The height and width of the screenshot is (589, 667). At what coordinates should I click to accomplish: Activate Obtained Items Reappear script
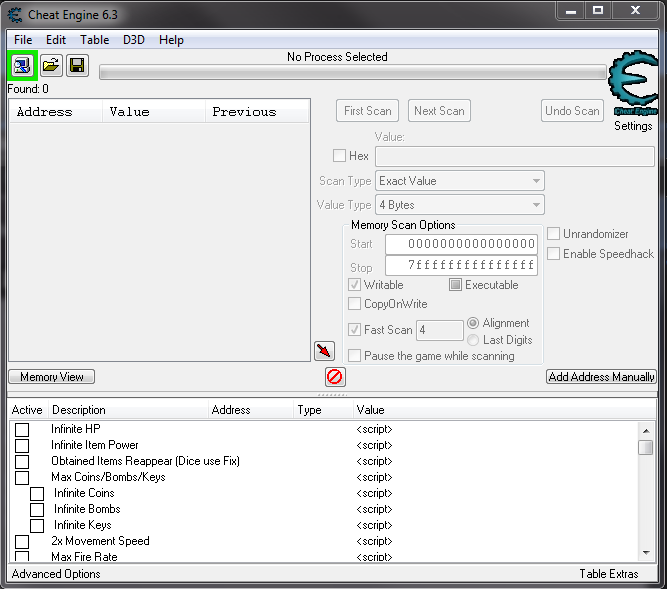pos(22,461)
